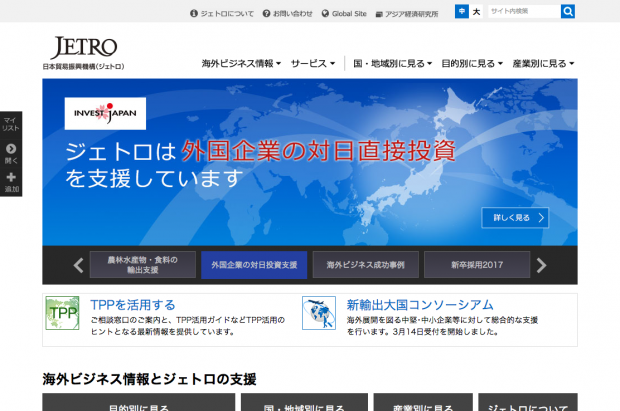620x411 pixels.
Task: Select 海外ビジネス成功事例 carousel tab
Action: (x=365, y=265)
